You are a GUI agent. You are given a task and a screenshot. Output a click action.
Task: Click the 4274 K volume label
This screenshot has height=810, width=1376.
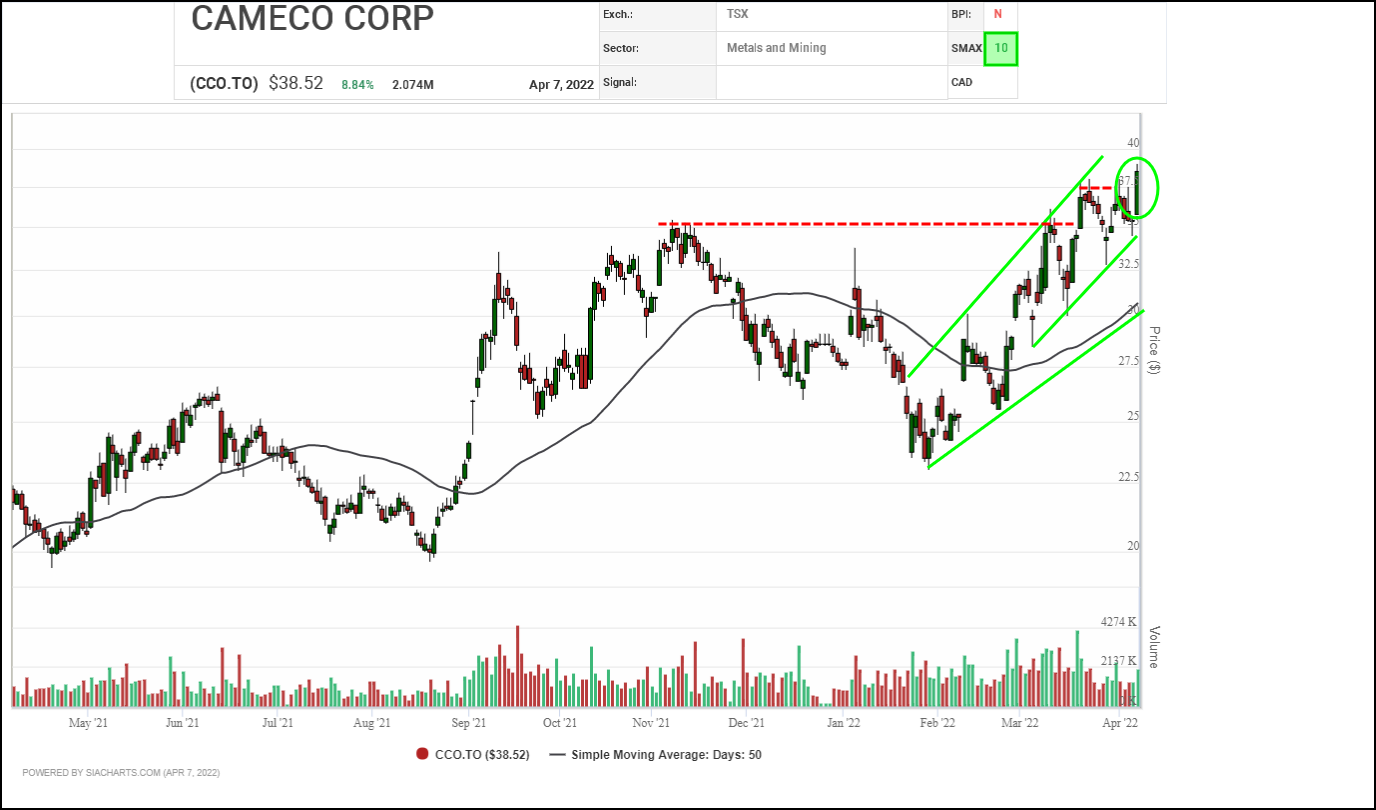point(1118,622)
